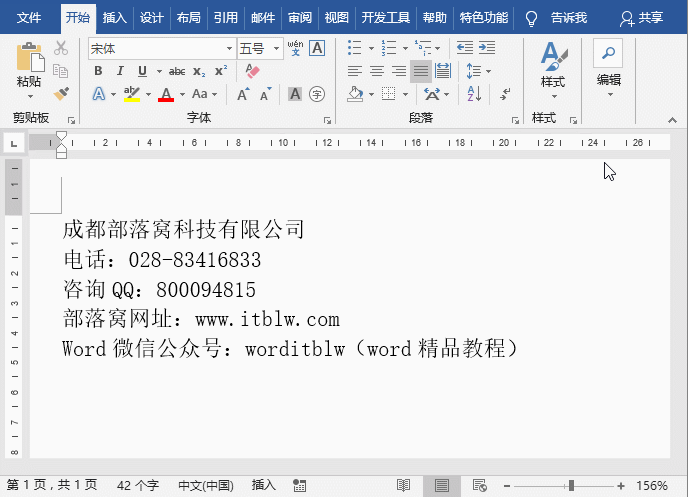The width and height of the screenshot is (688, 497).
Task: Toggle Print Layout view in status bar
Action: tap(442, 485)
